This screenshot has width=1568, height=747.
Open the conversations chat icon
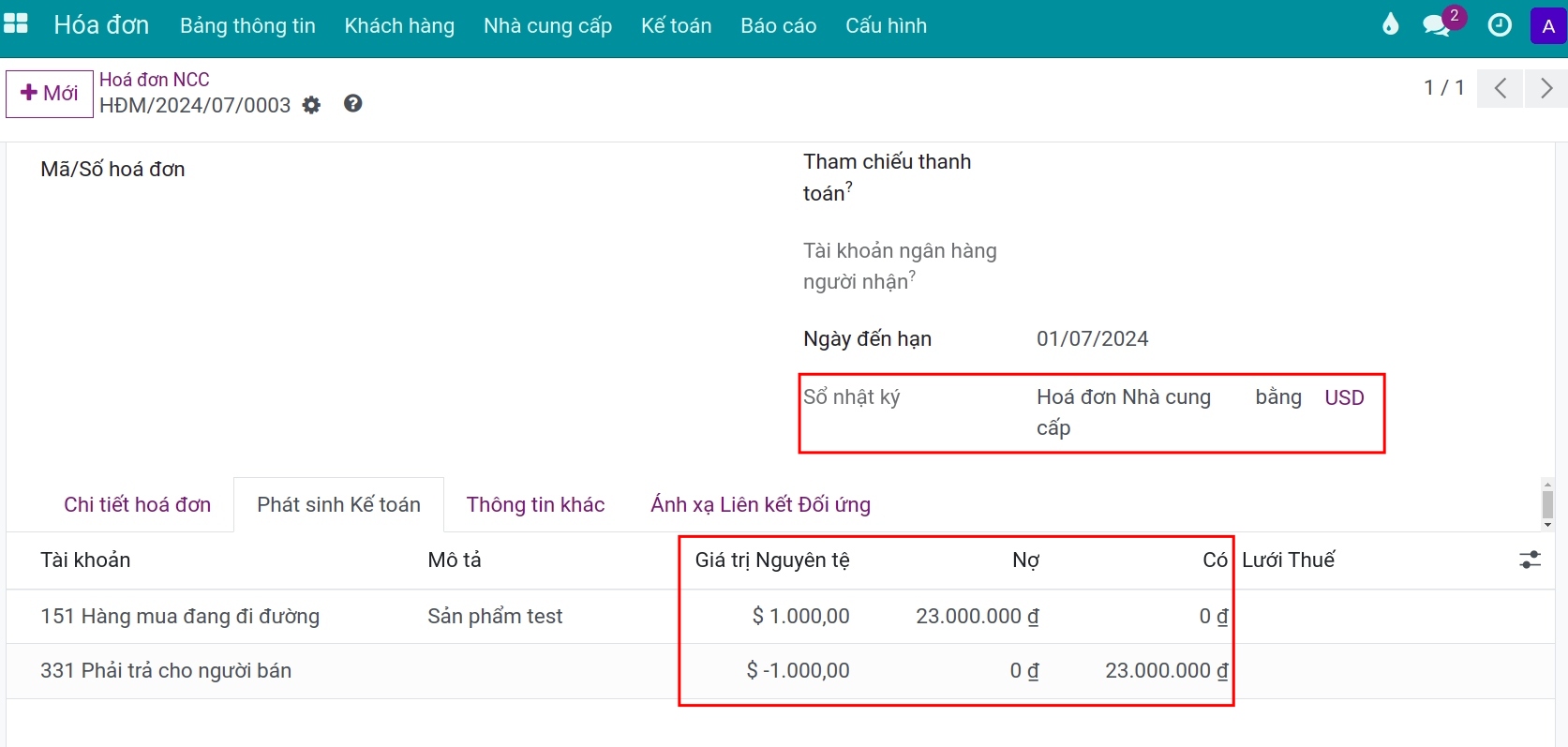coord(1437,25)
